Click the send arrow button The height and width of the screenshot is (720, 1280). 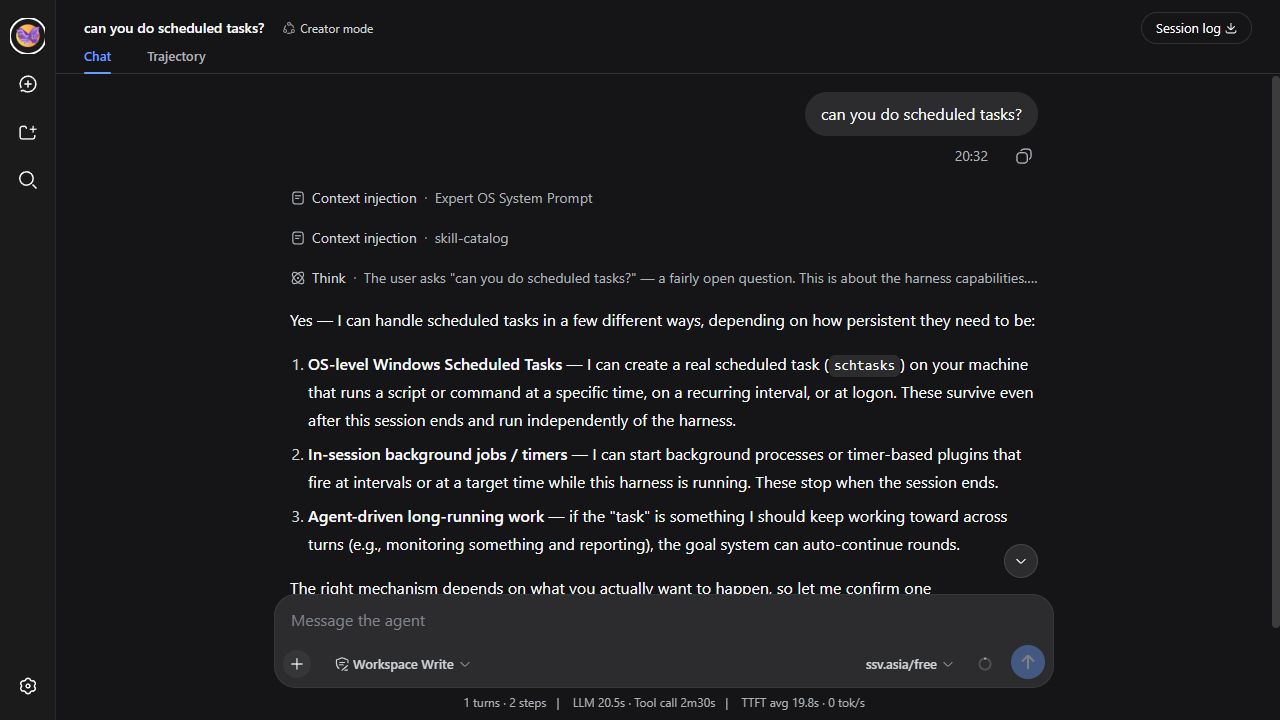[1028, 662]
